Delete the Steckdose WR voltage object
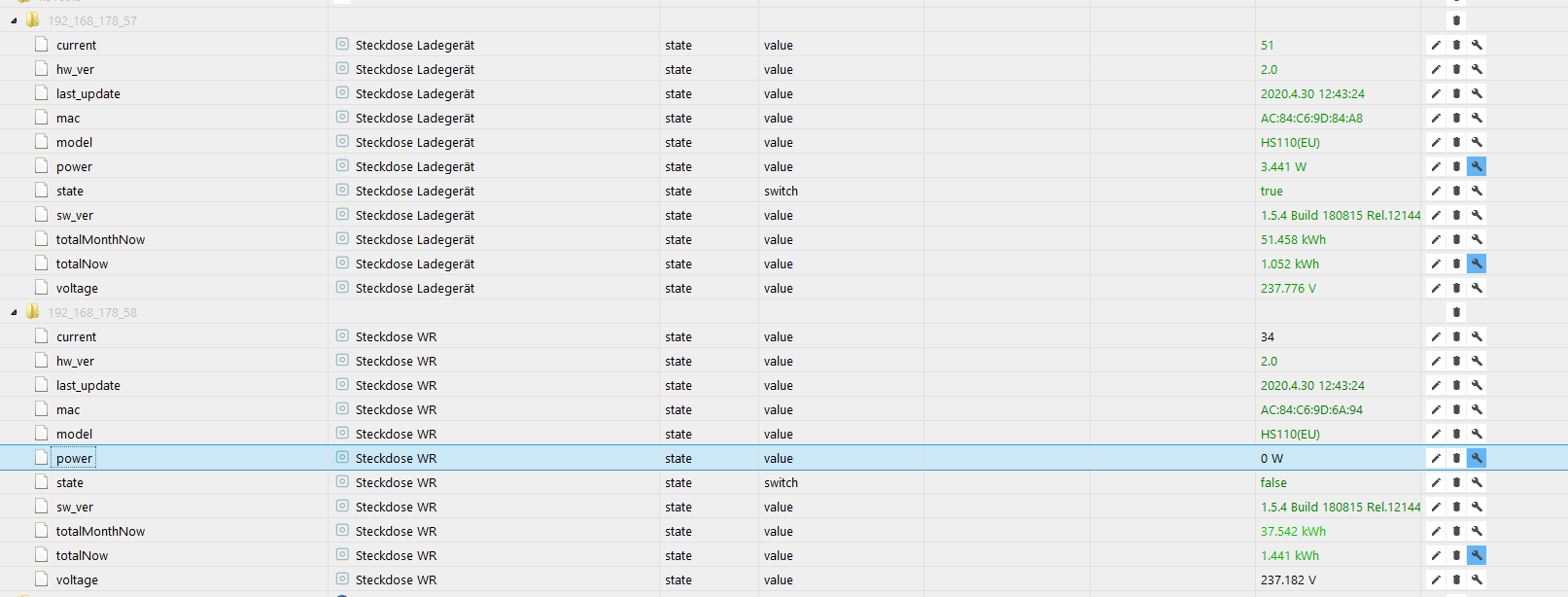Viewport: 1568px width, 597px height. pos(1456,579)
